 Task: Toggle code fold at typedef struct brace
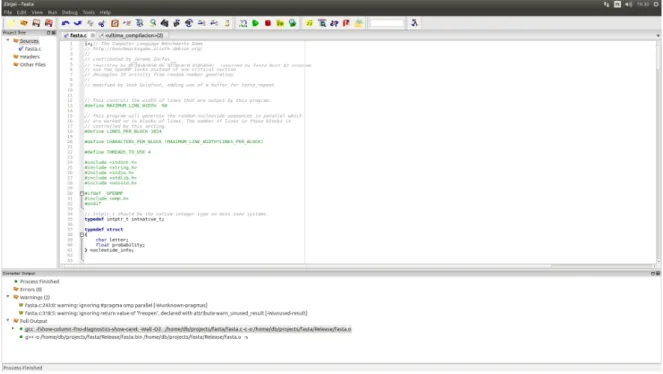pyautogui.click(x=82, y=235)
